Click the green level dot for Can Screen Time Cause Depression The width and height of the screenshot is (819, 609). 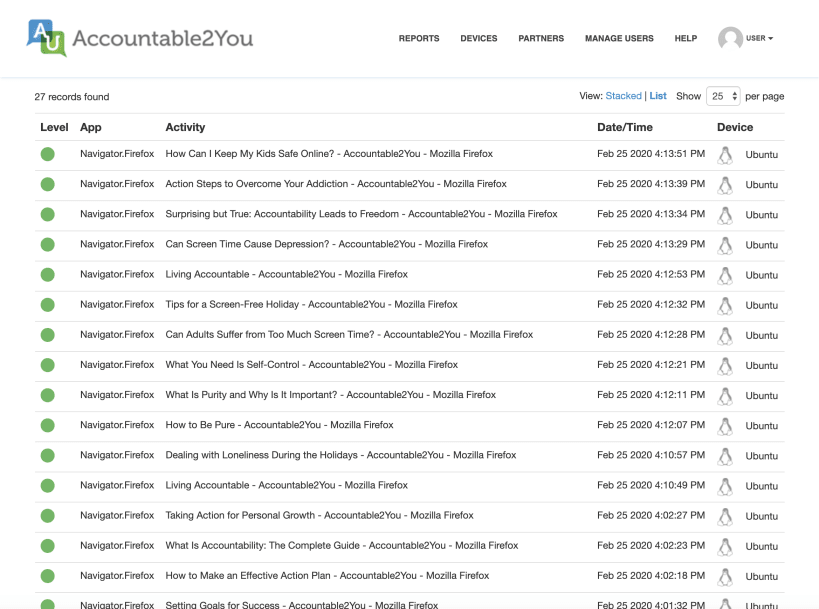pyautogui.click(x=48, y=244)
